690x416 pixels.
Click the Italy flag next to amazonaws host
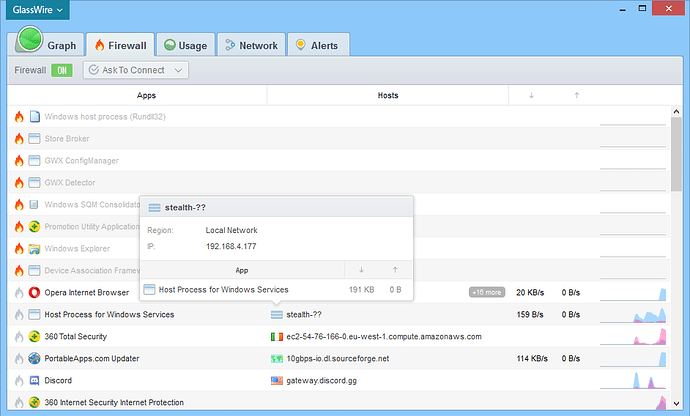tap(277, 337)
